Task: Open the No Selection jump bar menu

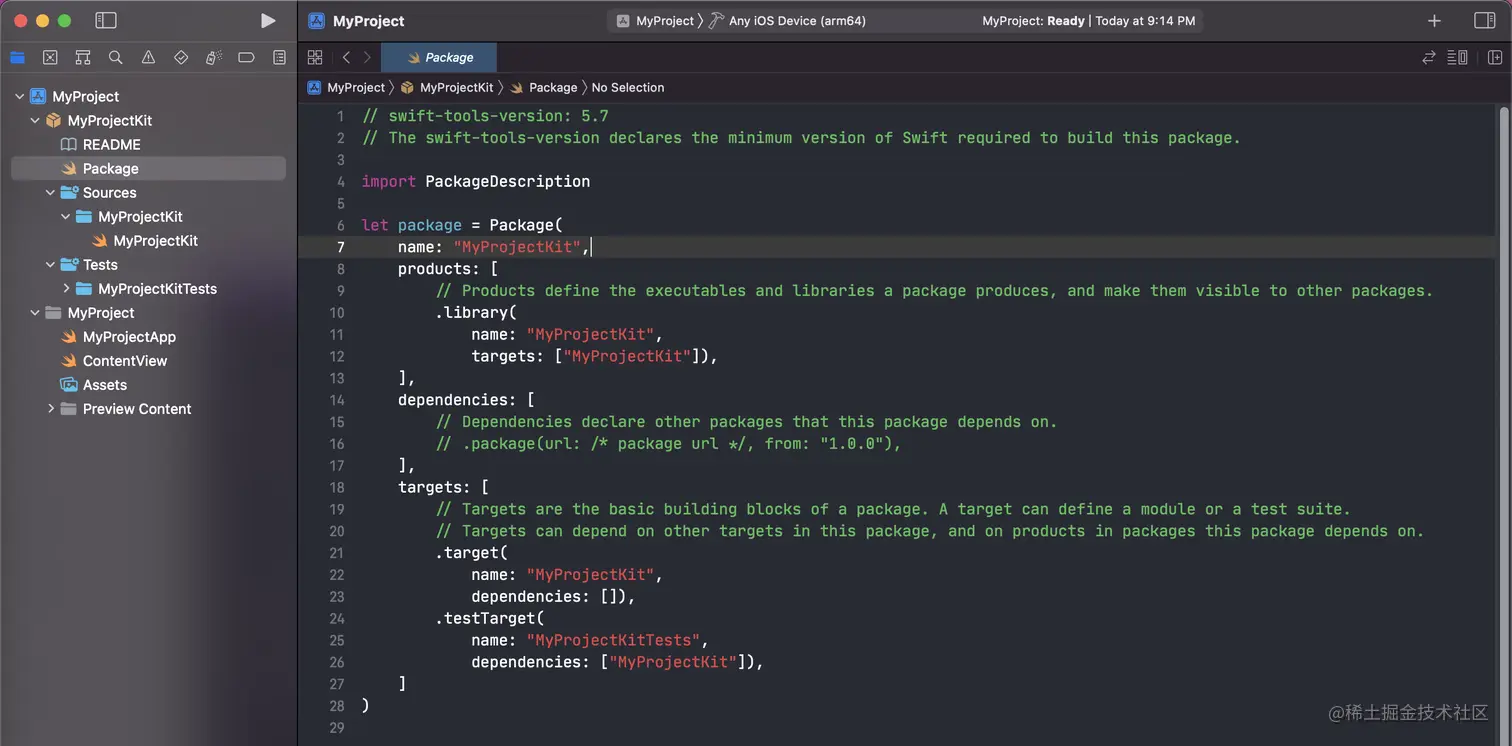Action: click(628, 88)
